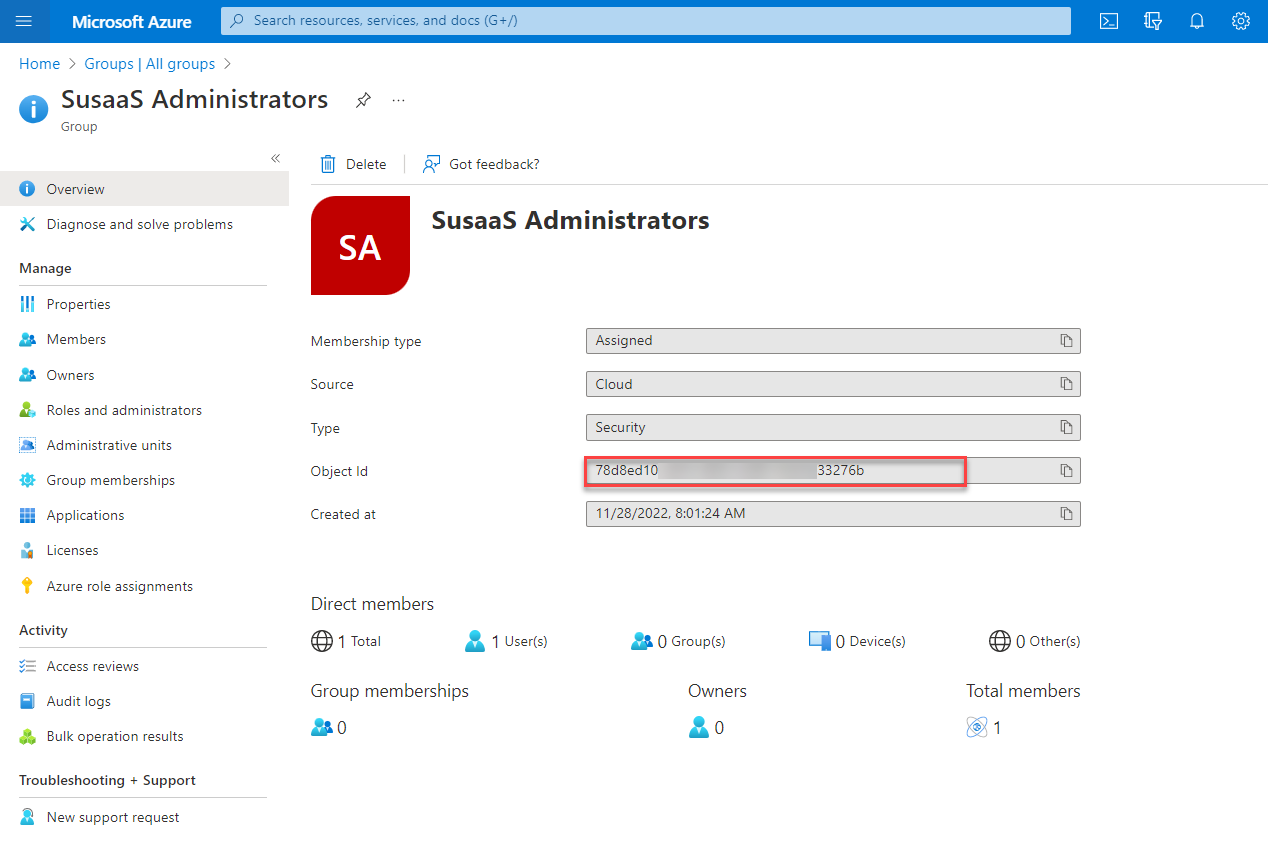Open the Directories and subscriptions filter icon
Screen dimensions: 1268x865
(x=1152, y=21)
